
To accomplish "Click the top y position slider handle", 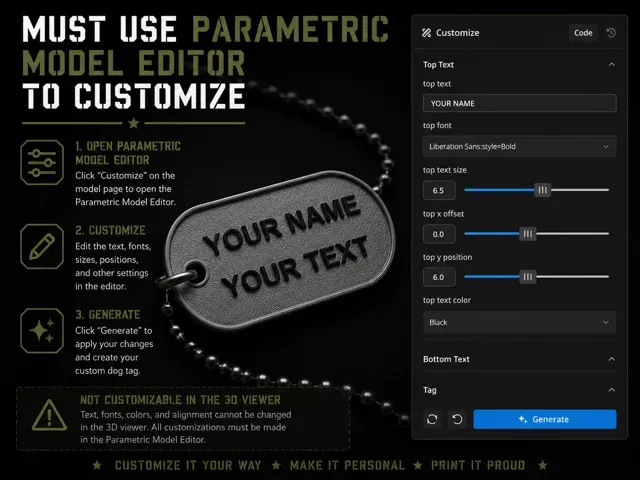I will click(528, 277).
